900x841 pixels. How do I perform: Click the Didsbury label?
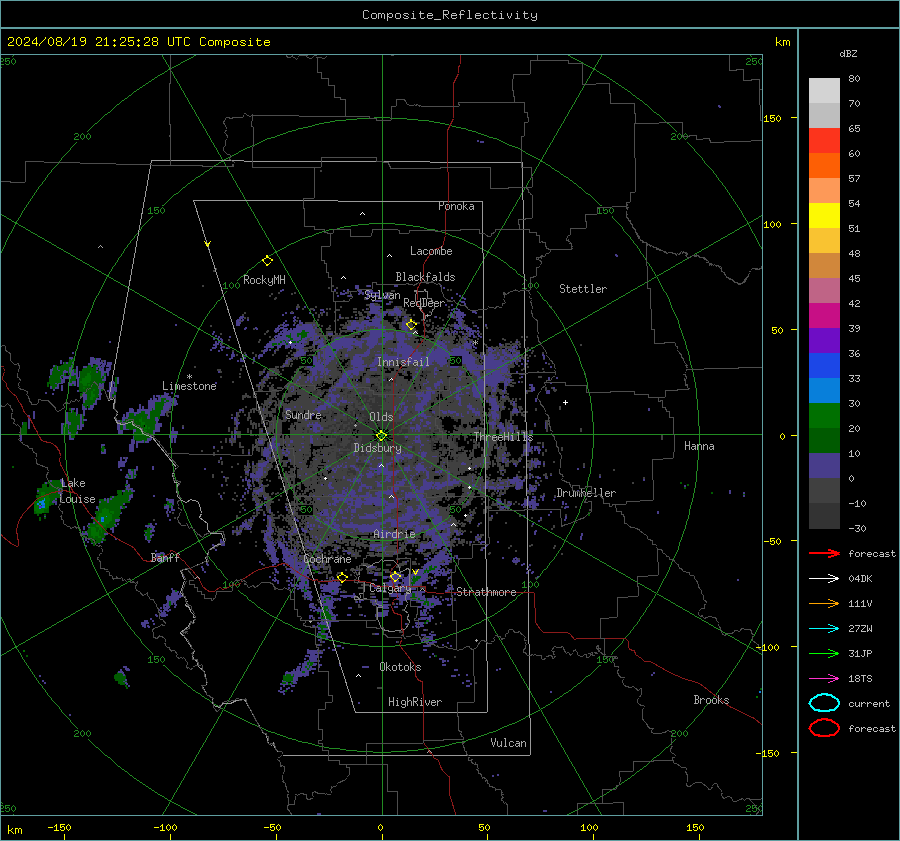tap(377, 448)
